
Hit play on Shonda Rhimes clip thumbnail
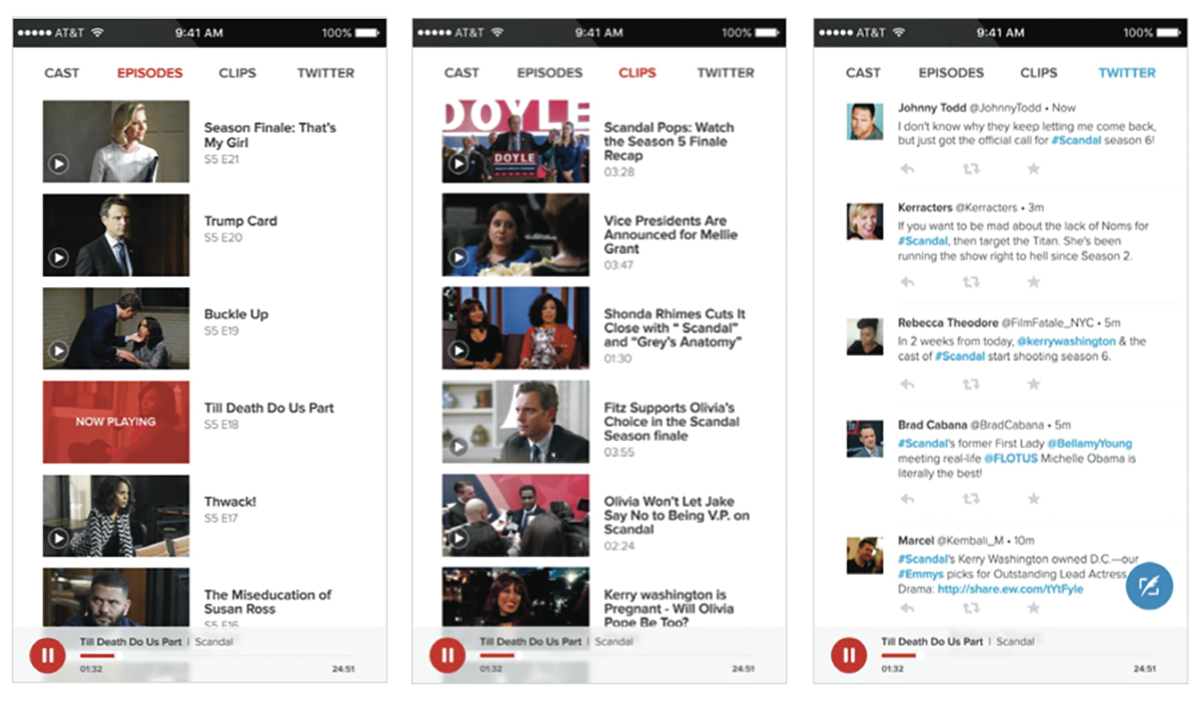(x=459, y=351)
